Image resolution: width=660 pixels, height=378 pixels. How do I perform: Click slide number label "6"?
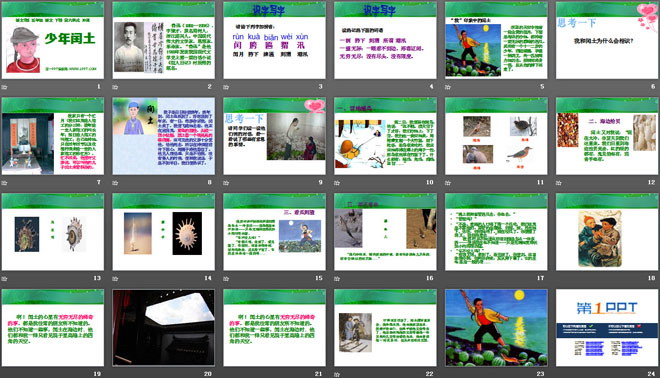click(653, 86)
